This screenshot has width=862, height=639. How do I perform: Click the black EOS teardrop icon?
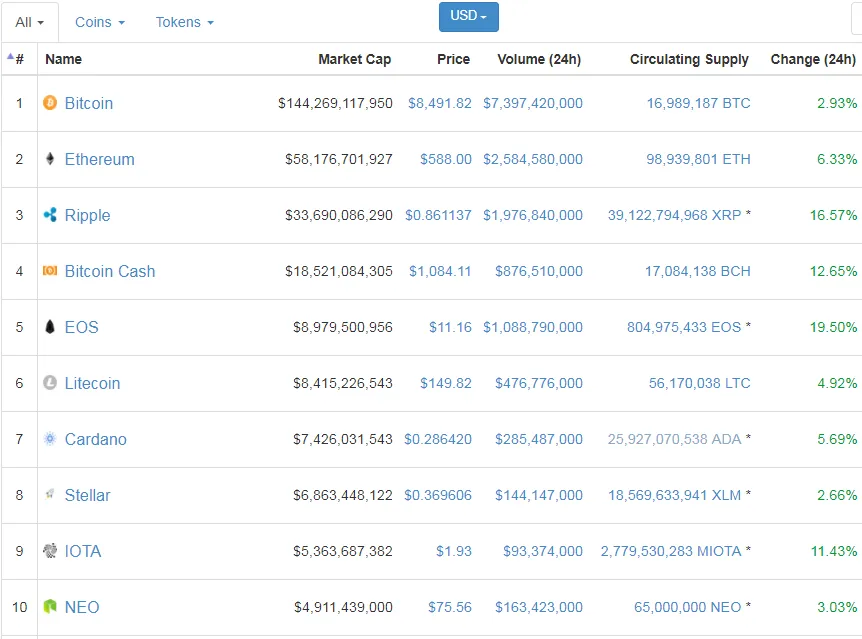[50, 327]
